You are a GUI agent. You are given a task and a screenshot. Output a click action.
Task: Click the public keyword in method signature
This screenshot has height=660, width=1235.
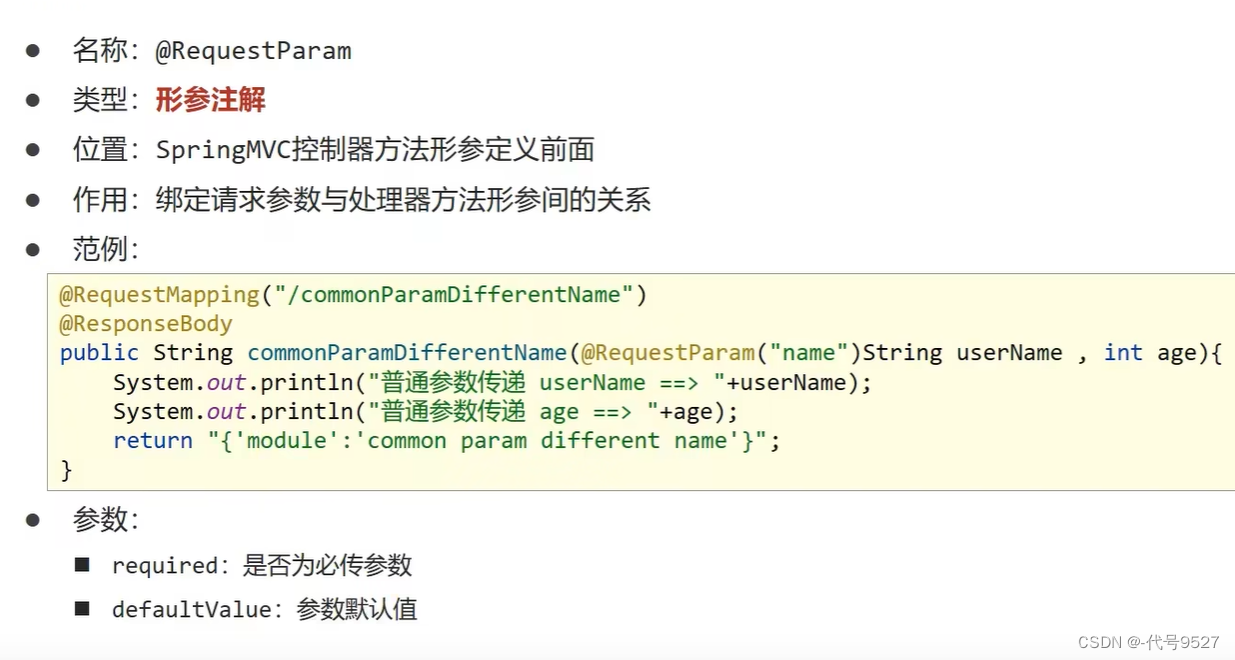99,353
